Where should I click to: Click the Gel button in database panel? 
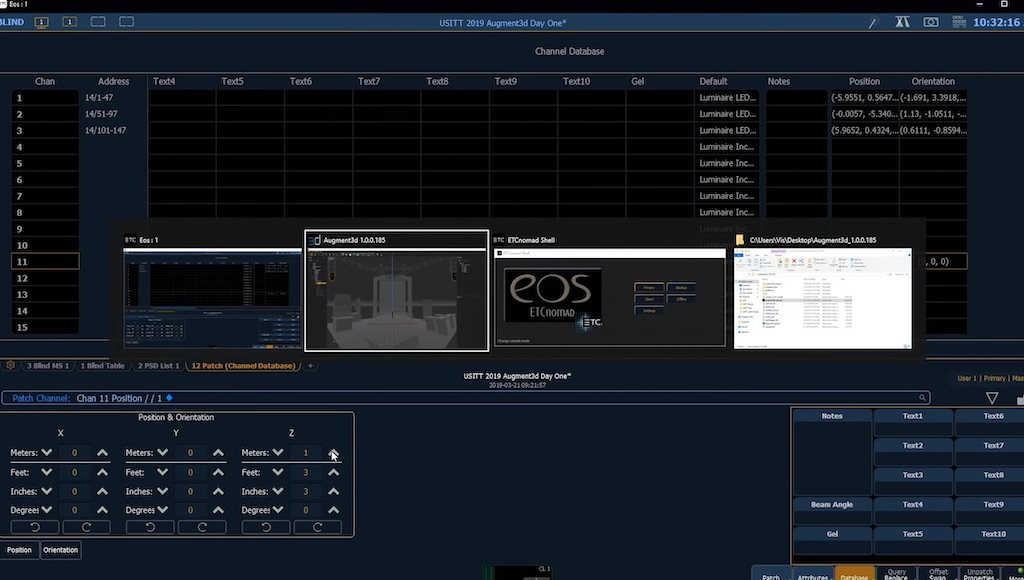point(831,534)
